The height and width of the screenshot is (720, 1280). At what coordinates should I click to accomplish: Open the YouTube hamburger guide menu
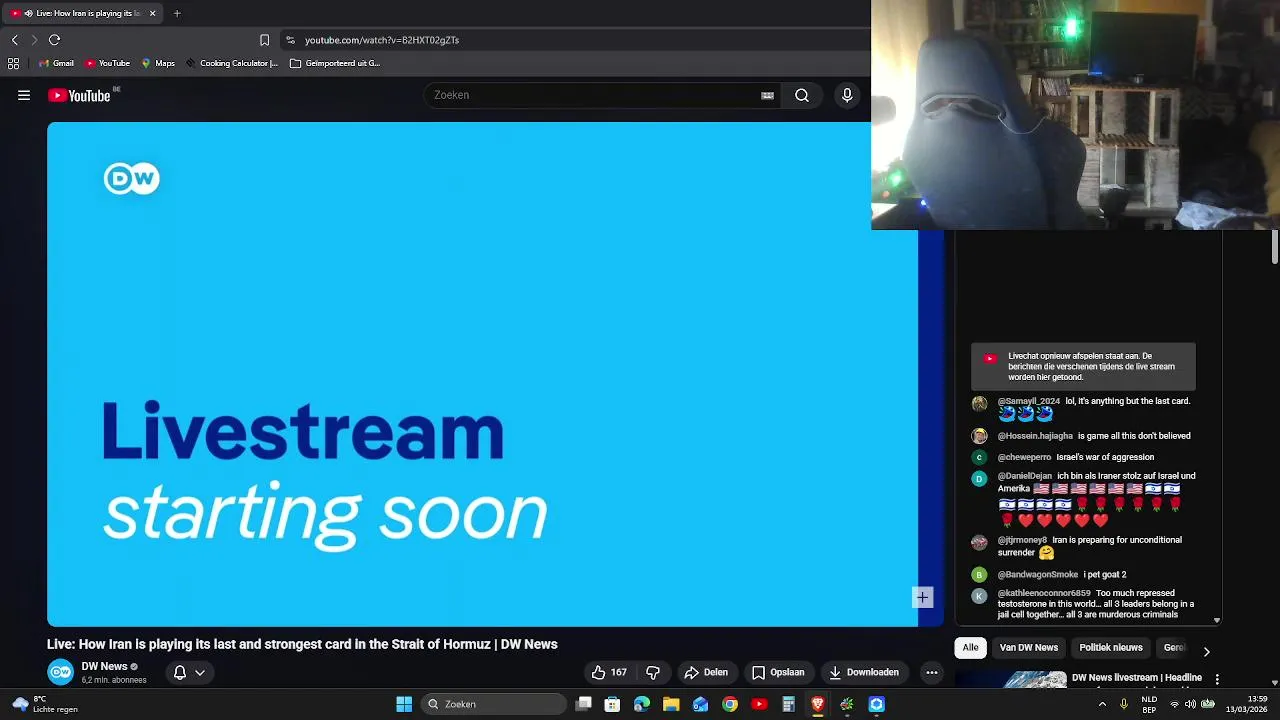24,95
